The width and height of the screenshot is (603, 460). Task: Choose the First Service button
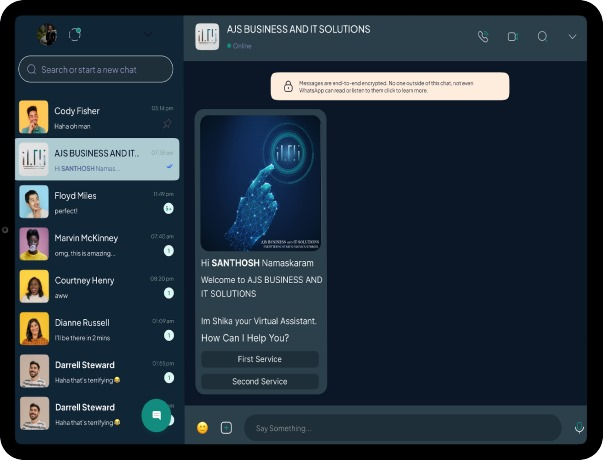[x=260, y=359]
